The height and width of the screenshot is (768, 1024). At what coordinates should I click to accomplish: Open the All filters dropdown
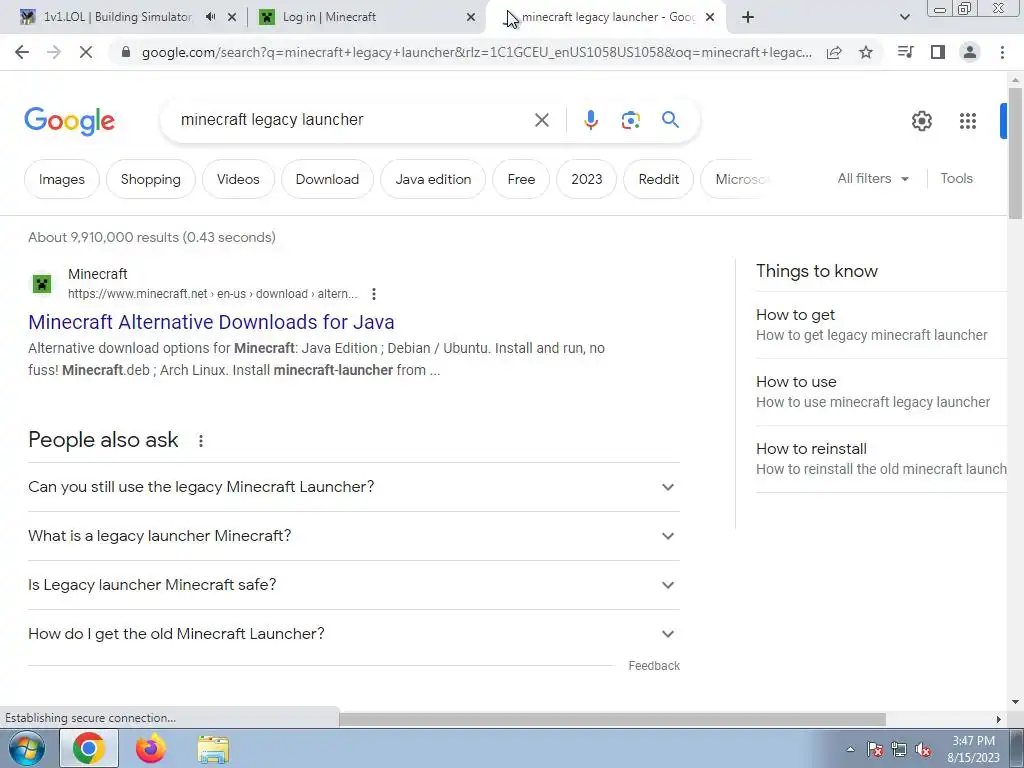(873, 178)
